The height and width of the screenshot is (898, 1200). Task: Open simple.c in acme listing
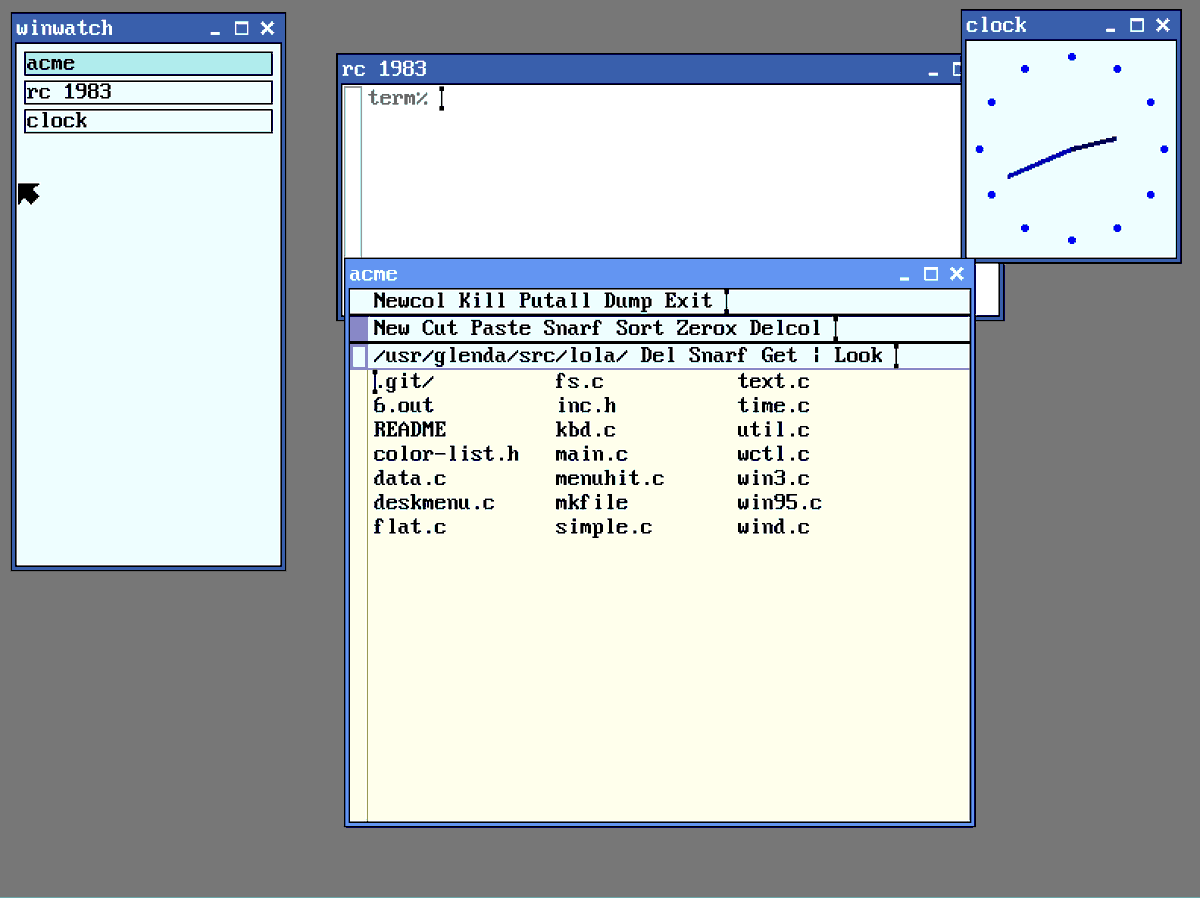(604, 527)
